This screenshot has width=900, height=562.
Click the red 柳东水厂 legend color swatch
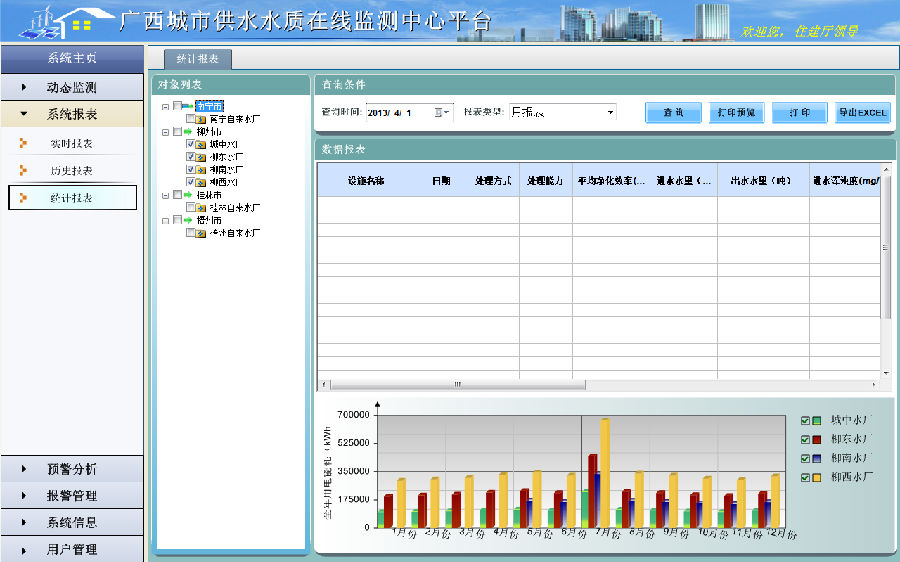tap(817, 440)
